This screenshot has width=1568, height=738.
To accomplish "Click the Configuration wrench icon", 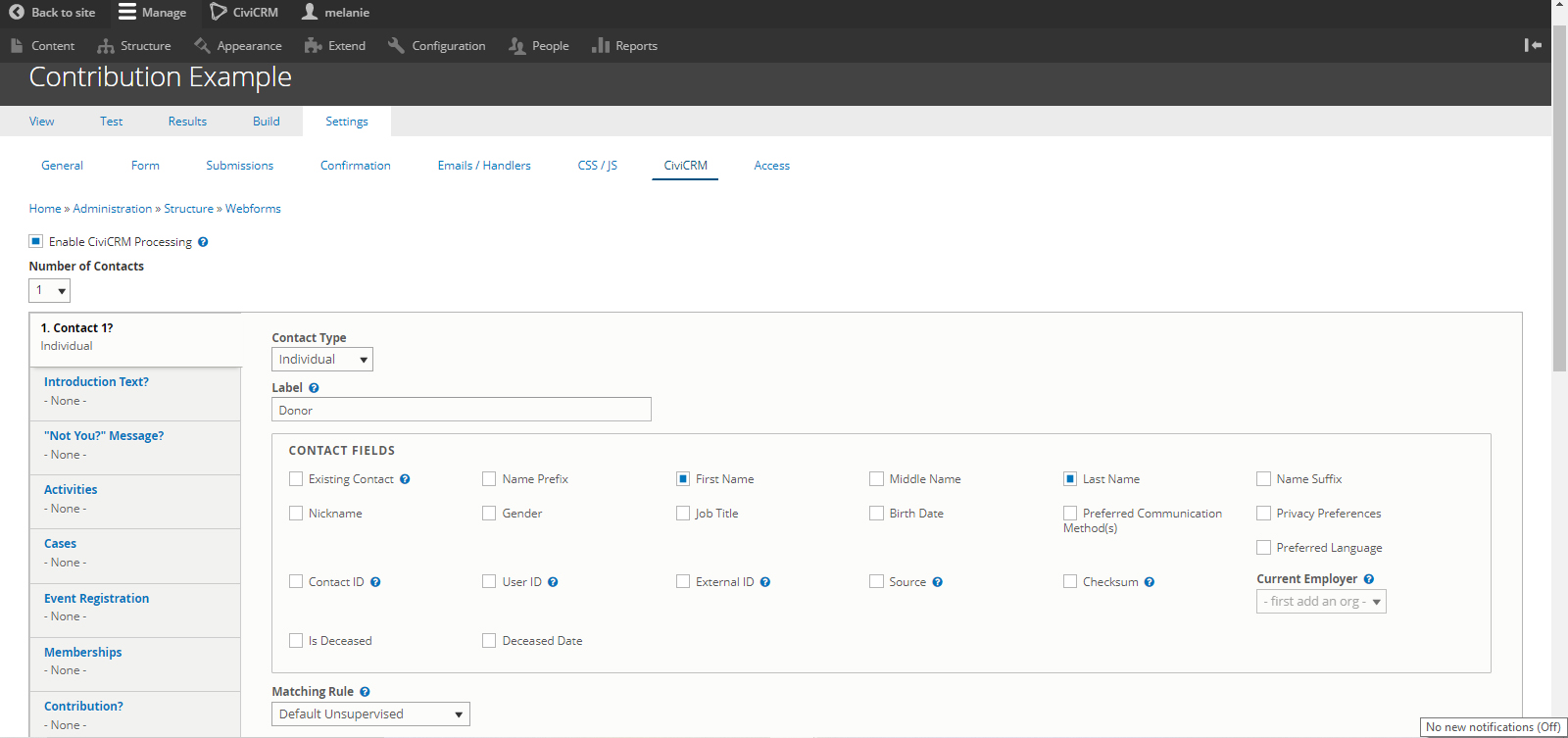I will (396, 46).
